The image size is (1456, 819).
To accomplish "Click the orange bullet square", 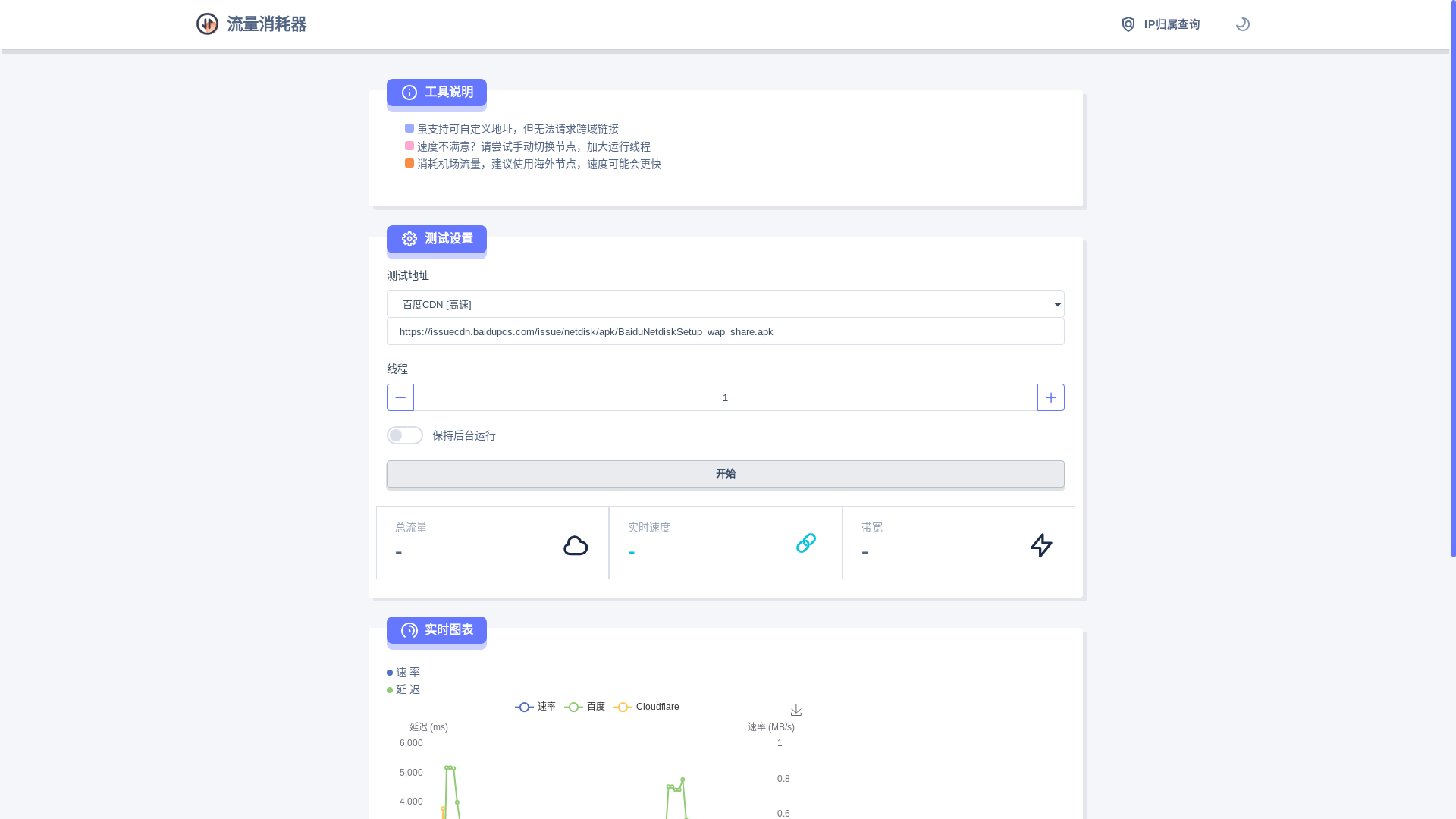I will 409,163.
